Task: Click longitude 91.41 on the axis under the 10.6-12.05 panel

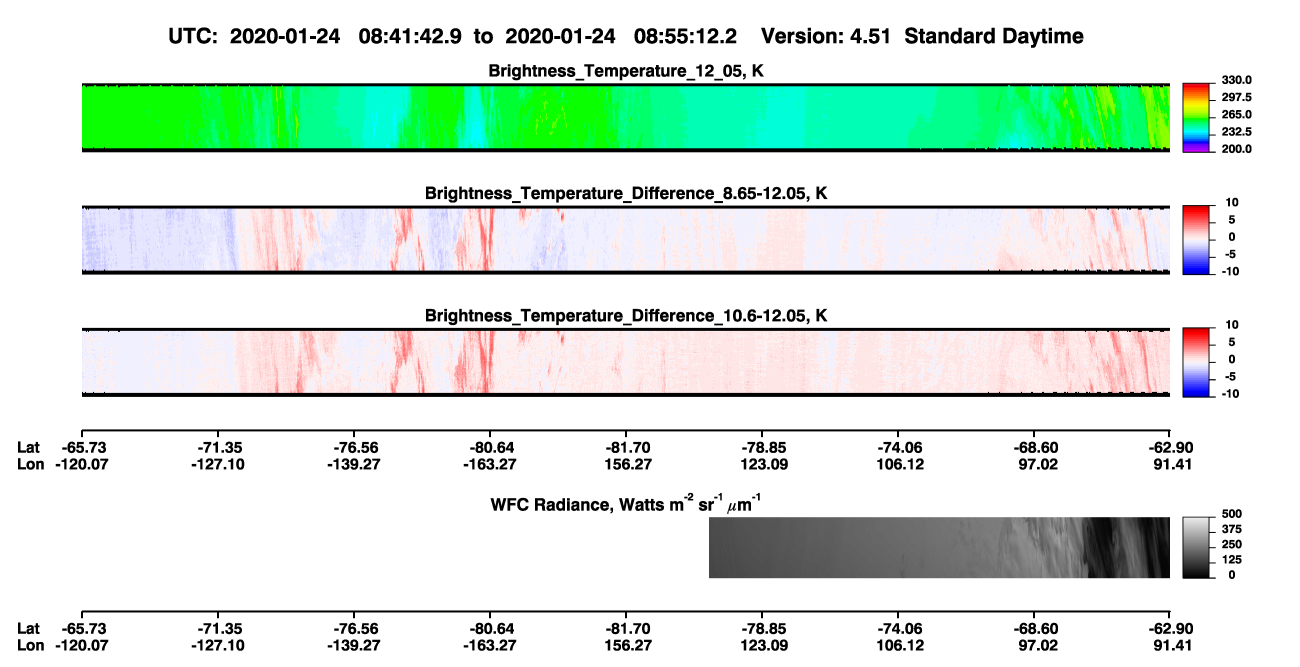Action: [1171, 463]
